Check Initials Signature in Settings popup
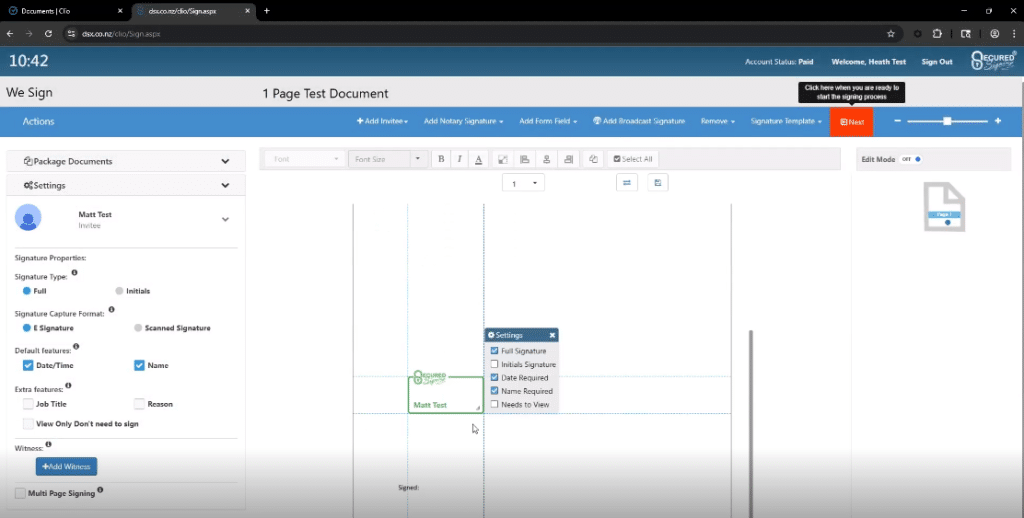Screen dimensions: 1024x518 [x=495, y=365]
